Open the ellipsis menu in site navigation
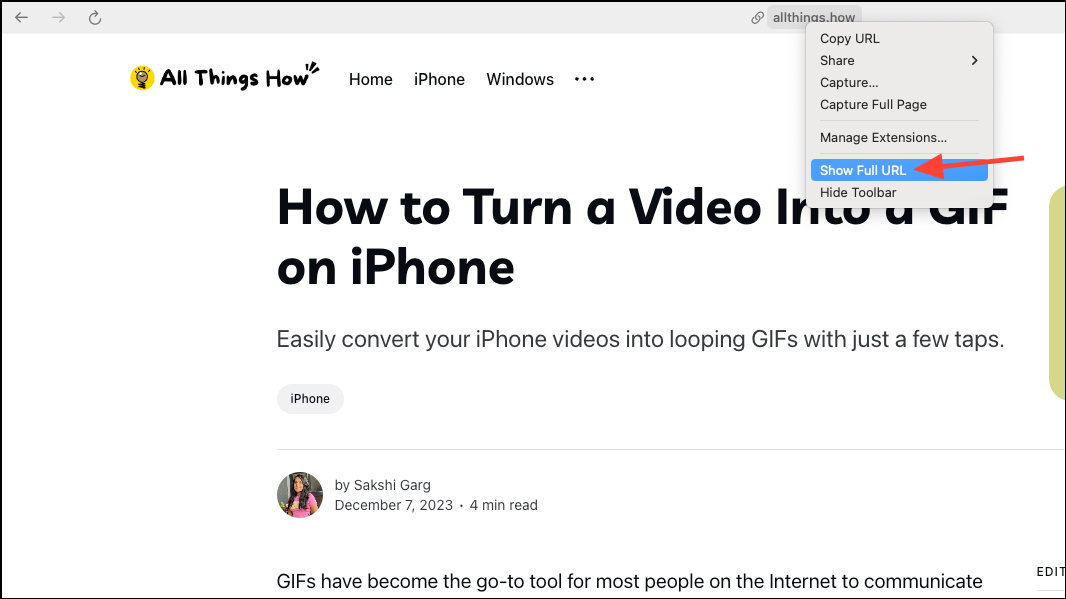Screen dimensions: 1066x599 pos(584,79)
